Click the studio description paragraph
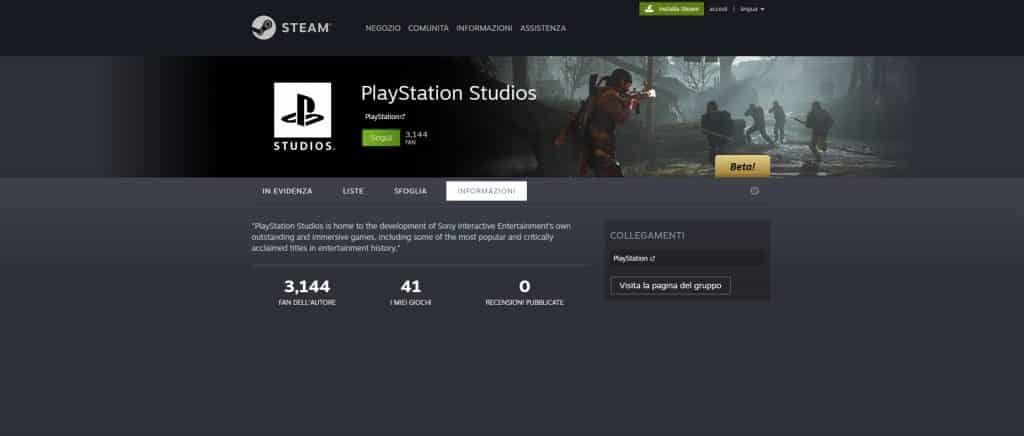This screenshot has height=436, width=1024. [411, 238]
